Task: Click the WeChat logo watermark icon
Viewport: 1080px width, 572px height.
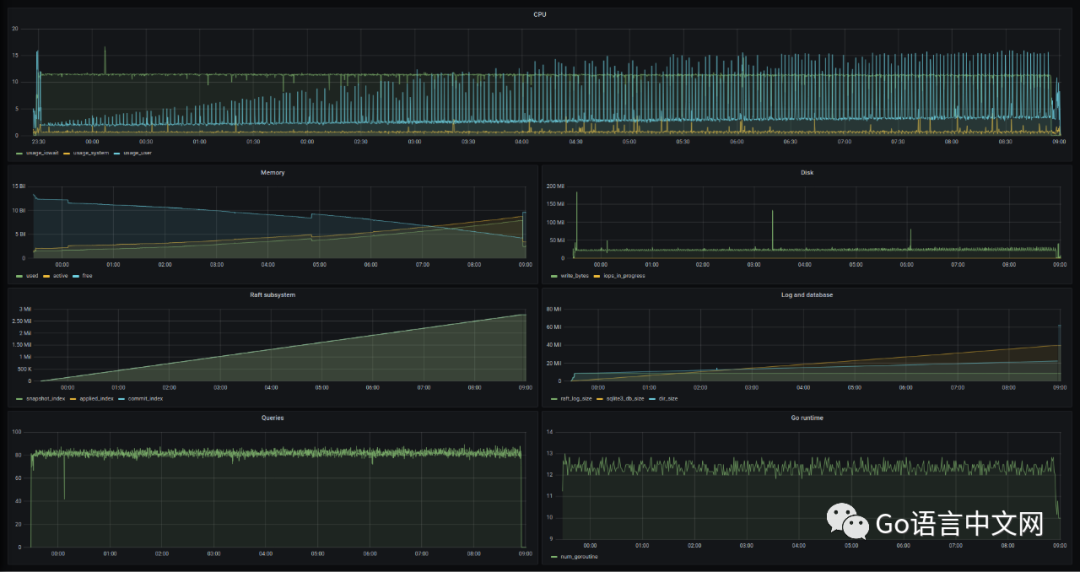Action: [x=846, y=522]
